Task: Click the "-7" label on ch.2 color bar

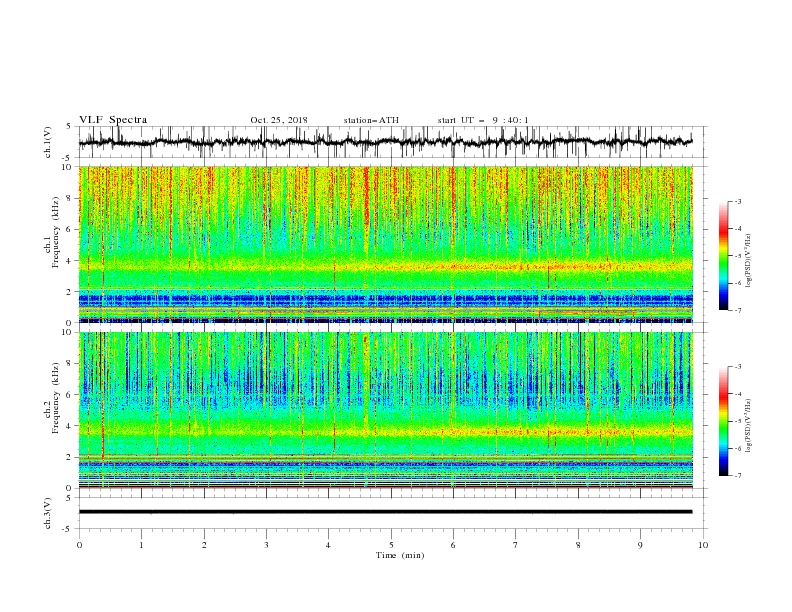Action: tap(737, 476)
